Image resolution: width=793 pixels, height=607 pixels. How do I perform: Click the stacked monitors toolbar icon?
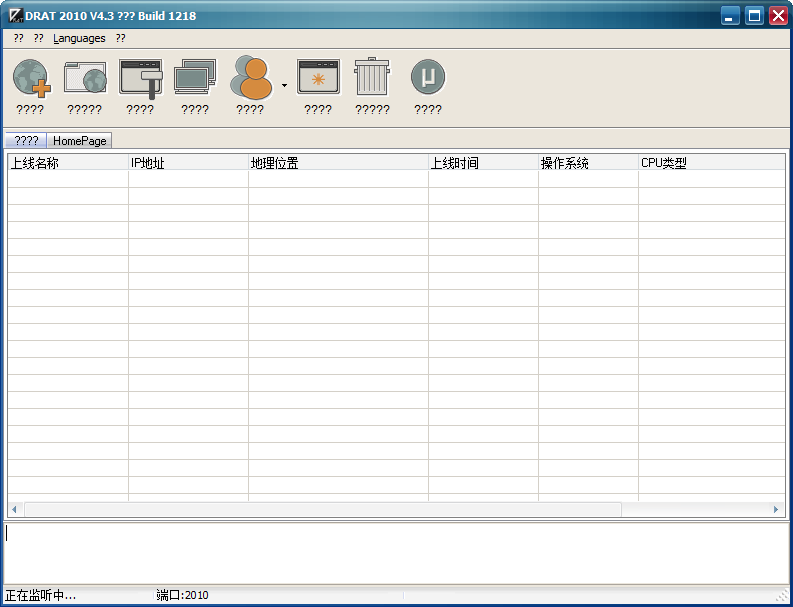click(x=195, y=78)
